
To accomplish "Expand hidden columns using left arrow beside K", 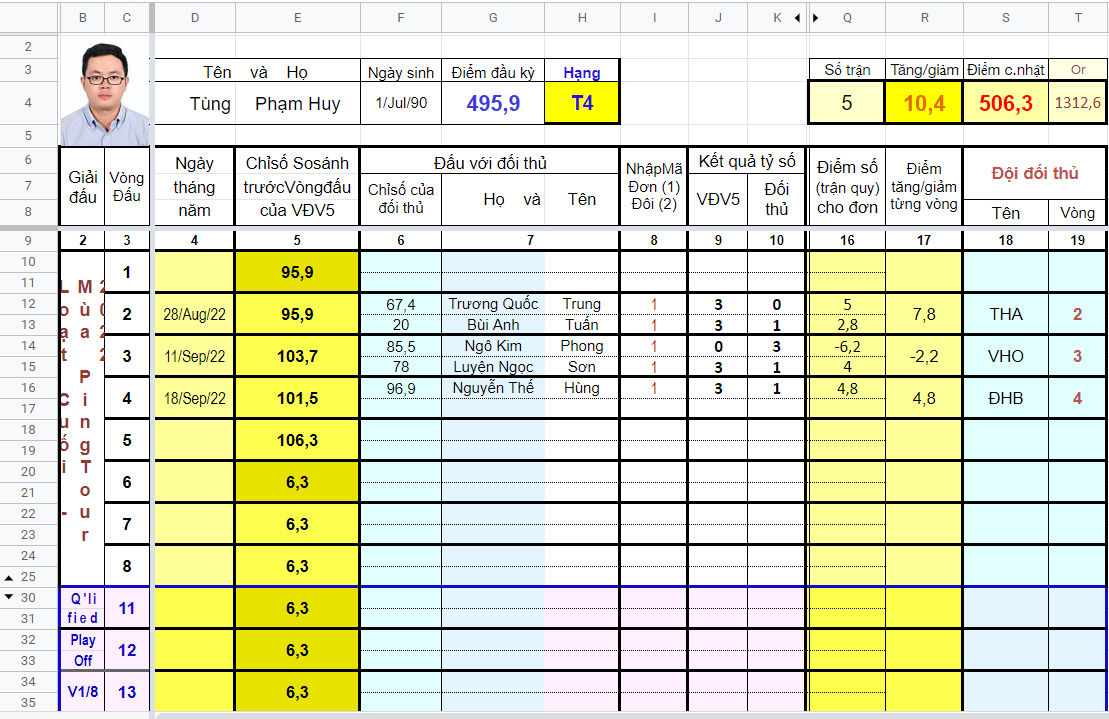I will point(798,18).
